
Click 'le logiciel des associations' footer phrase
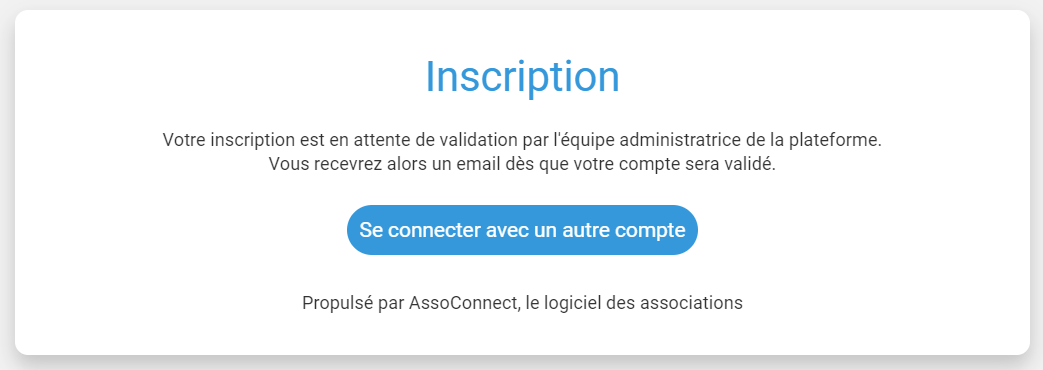pyautogui.click(x=634, y=303)
